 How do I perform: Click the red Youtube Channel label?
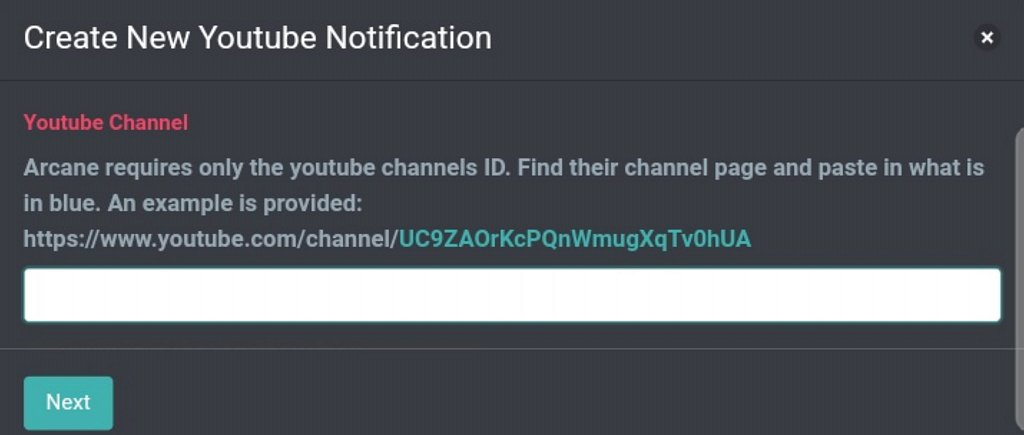[106, 123]
